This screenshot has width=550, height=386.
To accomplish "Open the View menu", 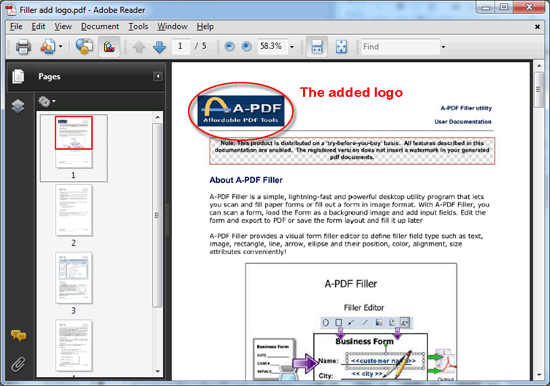I will 63,26.
